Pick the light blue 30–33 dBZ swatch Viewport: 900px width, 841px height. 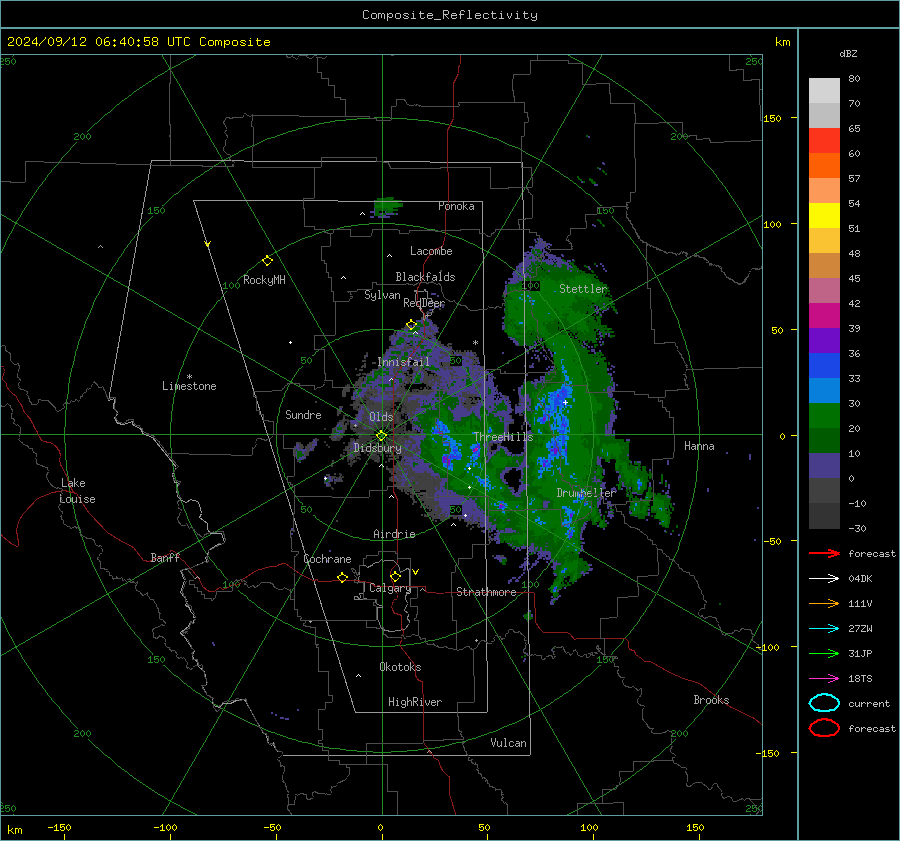pyautogui.click(x=824, y=391)
